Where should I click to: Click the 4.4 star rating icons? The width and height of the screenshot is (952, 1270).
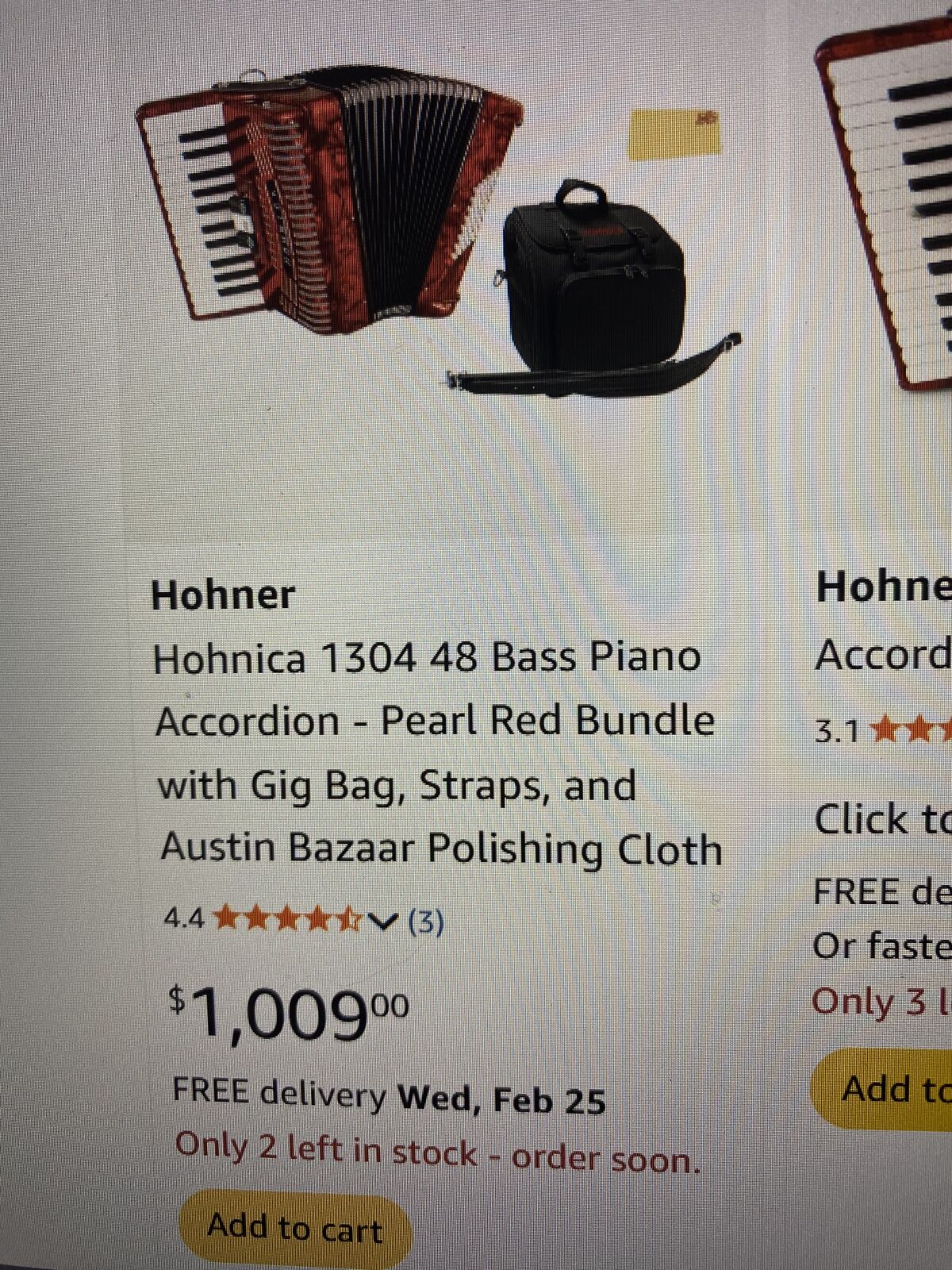pyautogui.click(x=289, y=919)
